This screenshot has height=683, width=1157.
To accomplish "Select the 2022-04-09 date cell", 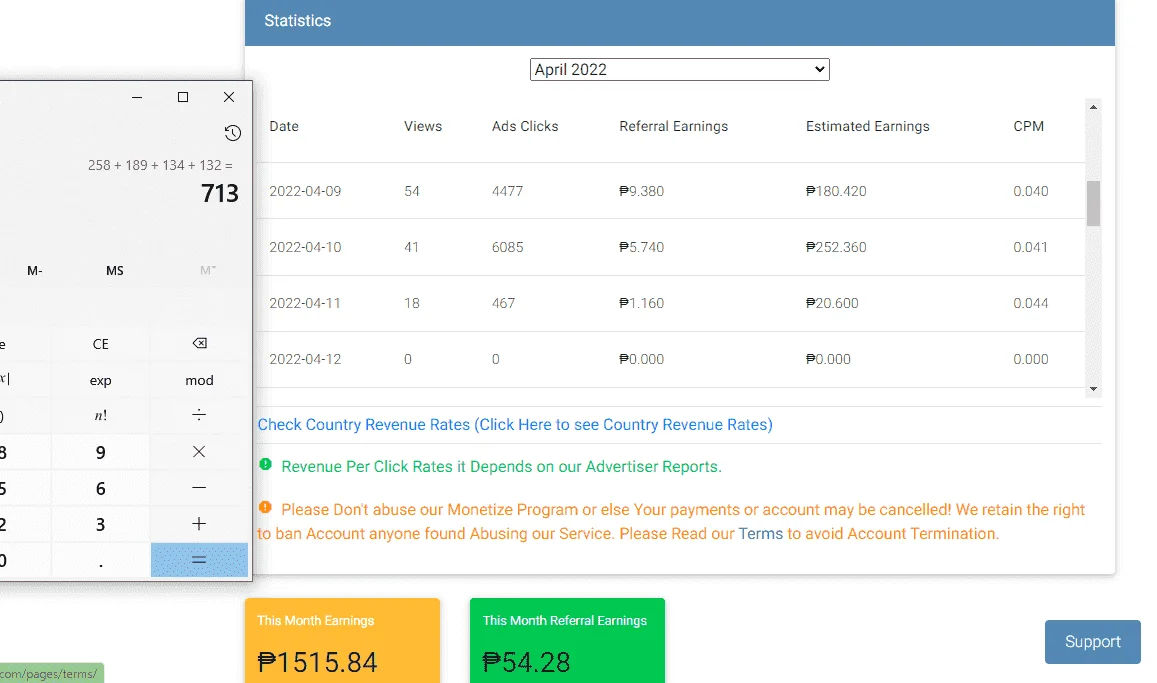I will click(x=305, y=191).
